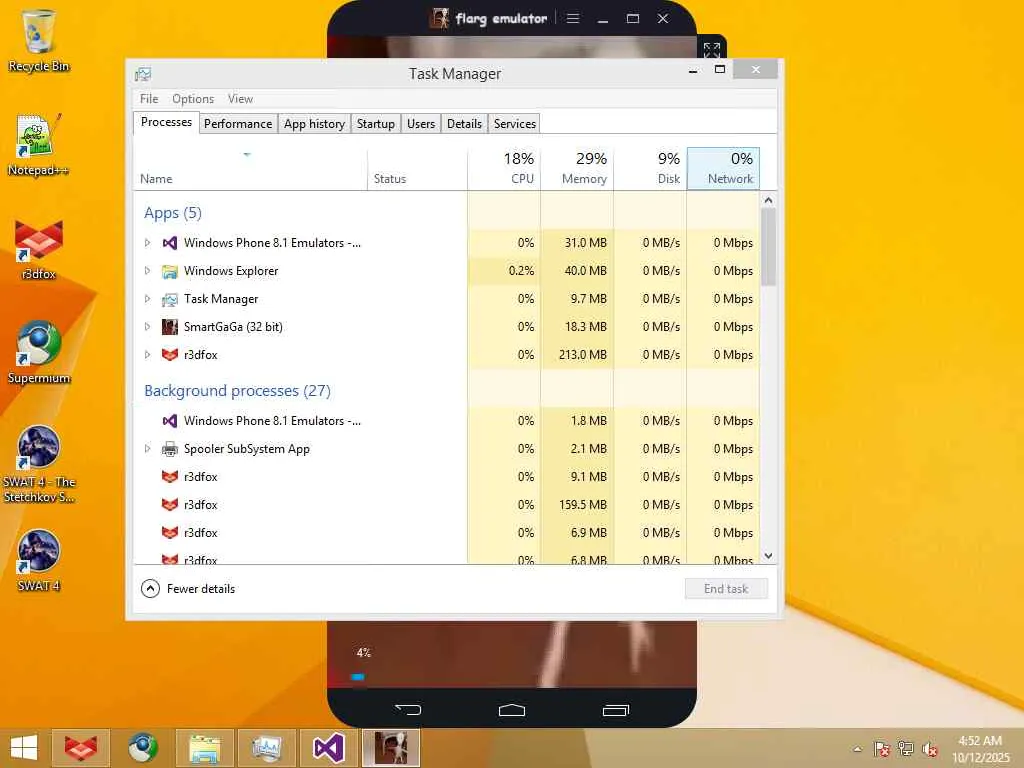Screen dimensions: 1024x768
Task: Select the r3dfox row using 6.9 MB
Action: point(447,533)
